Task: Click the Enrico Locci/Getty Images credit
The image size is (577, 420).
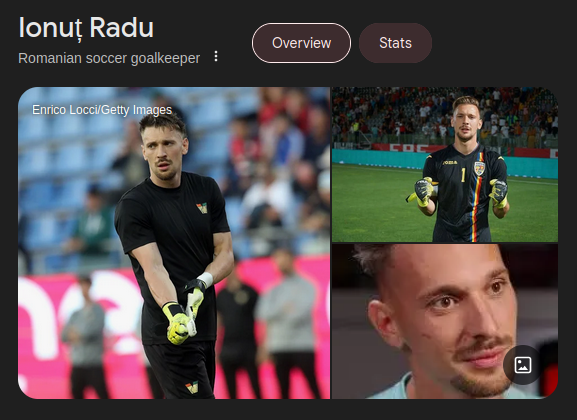Action: tap(102, 110)
